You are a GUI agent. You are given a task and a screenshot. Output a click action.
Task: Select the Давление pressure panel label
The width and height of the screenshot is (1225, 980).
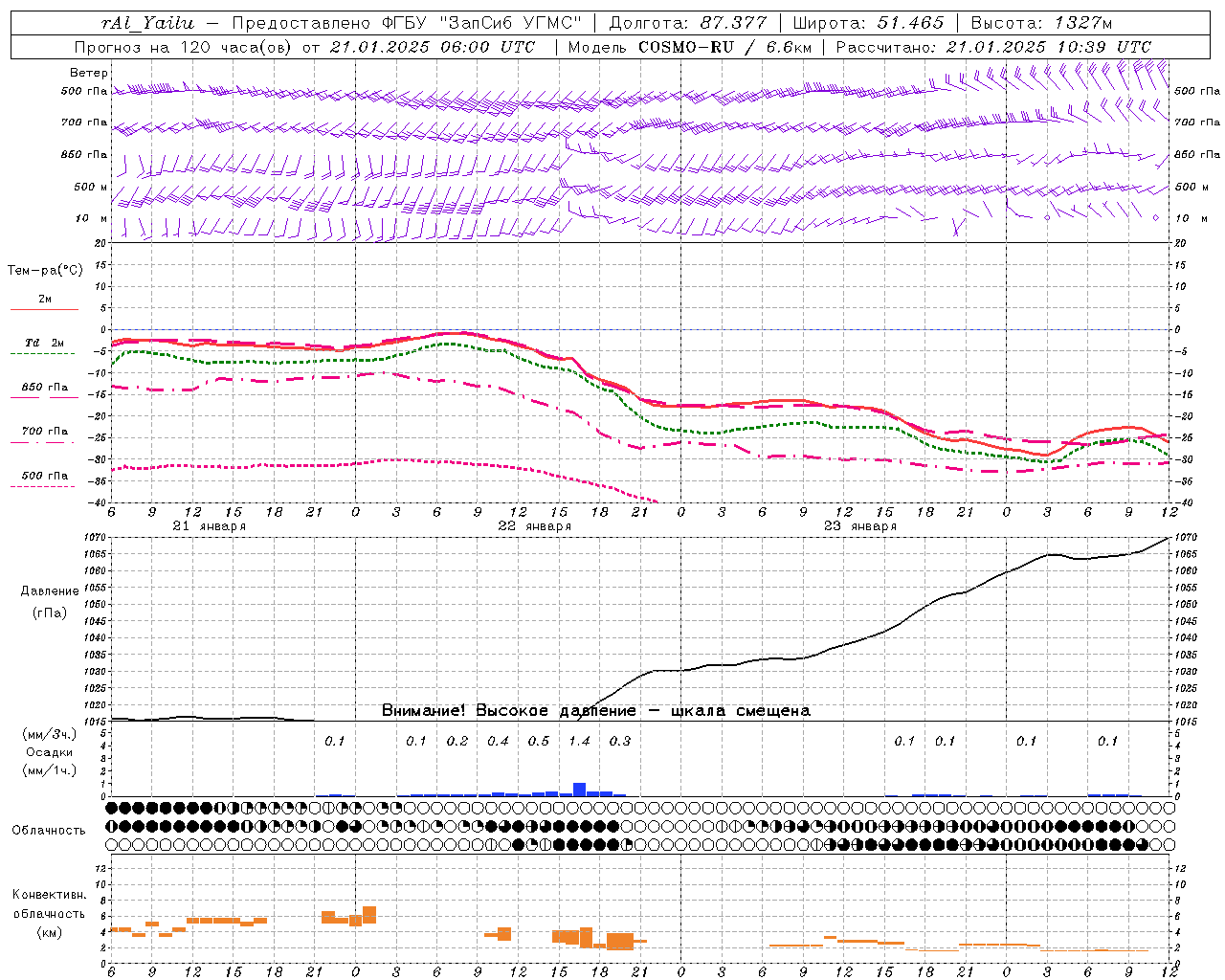[x=50, y=591]
